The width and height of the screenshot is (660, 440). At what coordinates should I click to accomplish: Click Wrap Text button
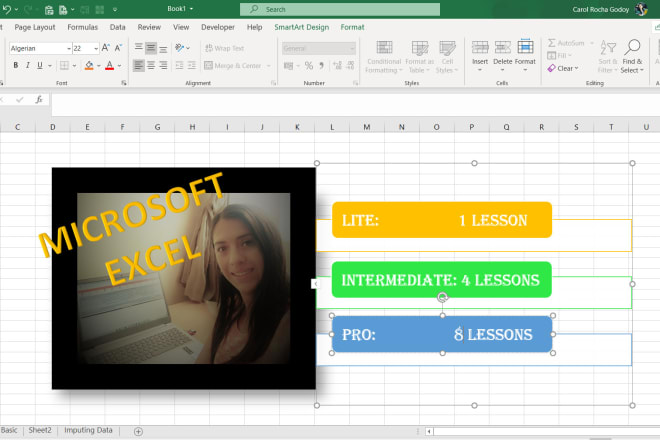click(224, 48)
